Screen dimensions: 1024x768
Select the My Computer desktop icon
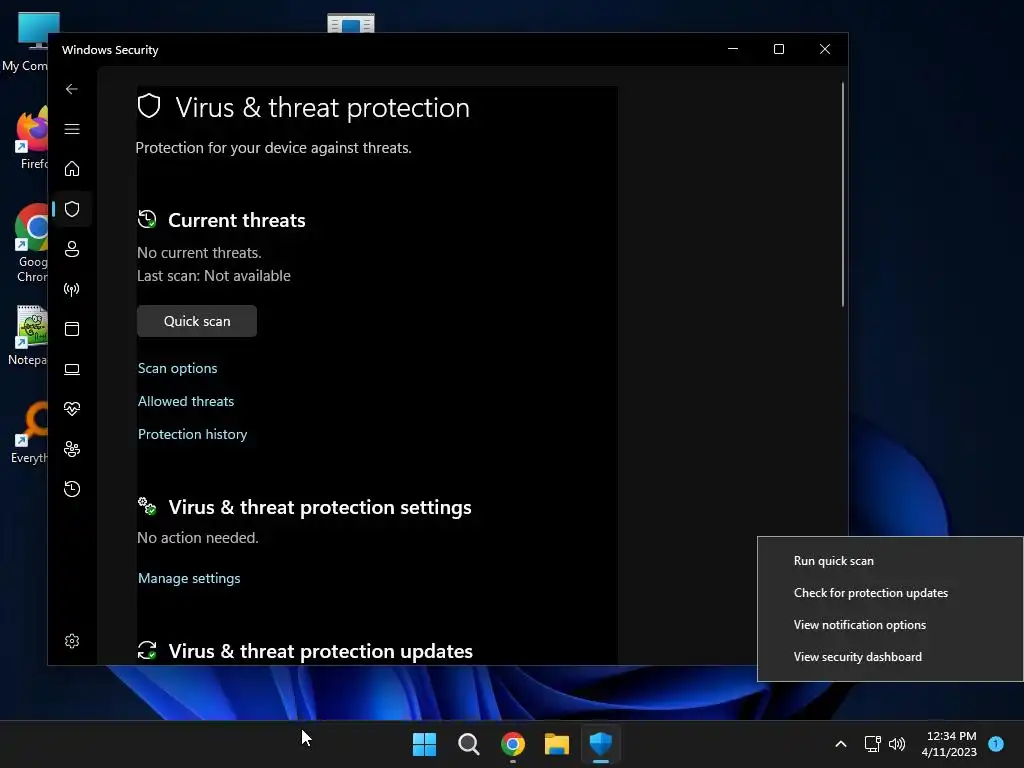point(25,42)
